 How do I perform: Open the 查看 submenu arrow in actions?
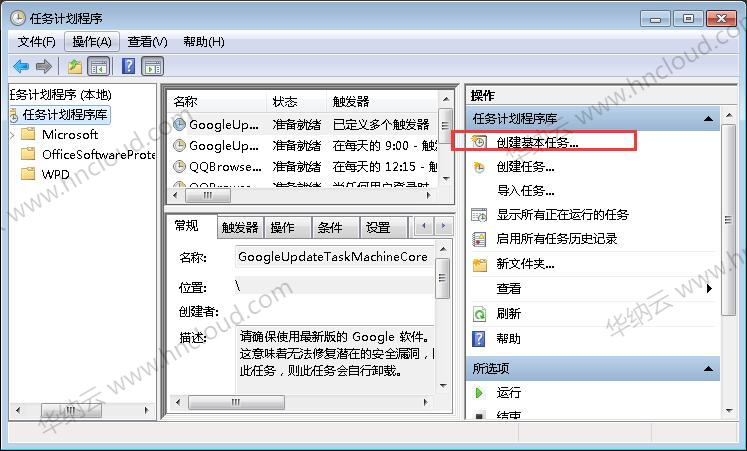[x=709, y=289]
